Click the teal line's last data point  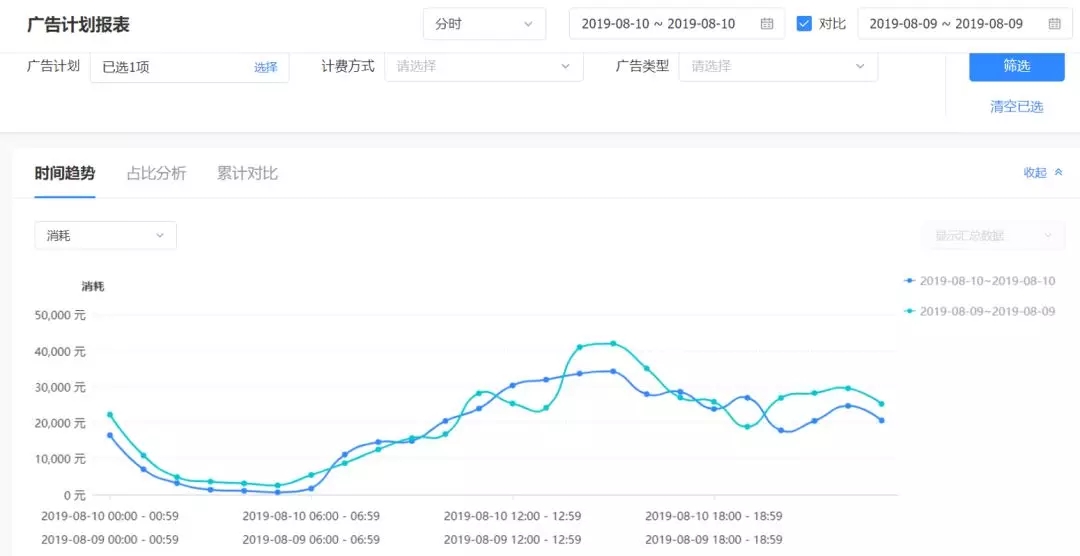(881, 404)
